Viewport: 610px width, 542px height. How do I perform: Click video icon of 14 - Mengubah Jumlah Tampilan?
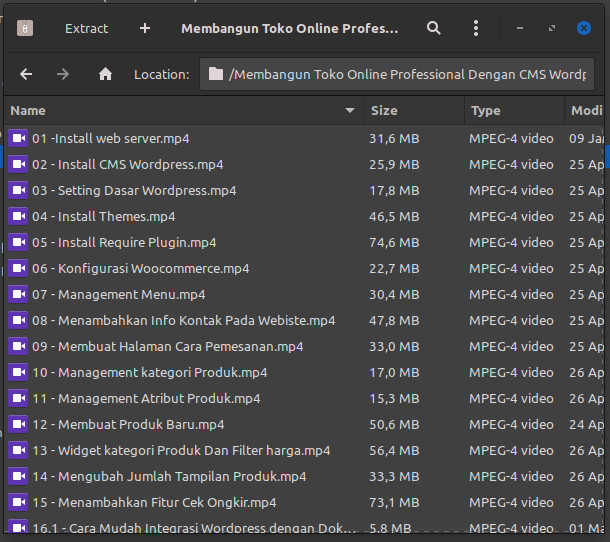click(x=18, y=476)
